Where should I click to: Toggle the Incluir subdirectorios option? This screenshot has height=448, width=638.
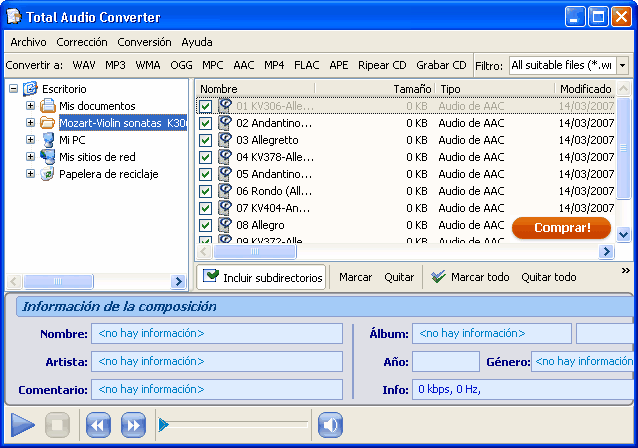(261, 277)
